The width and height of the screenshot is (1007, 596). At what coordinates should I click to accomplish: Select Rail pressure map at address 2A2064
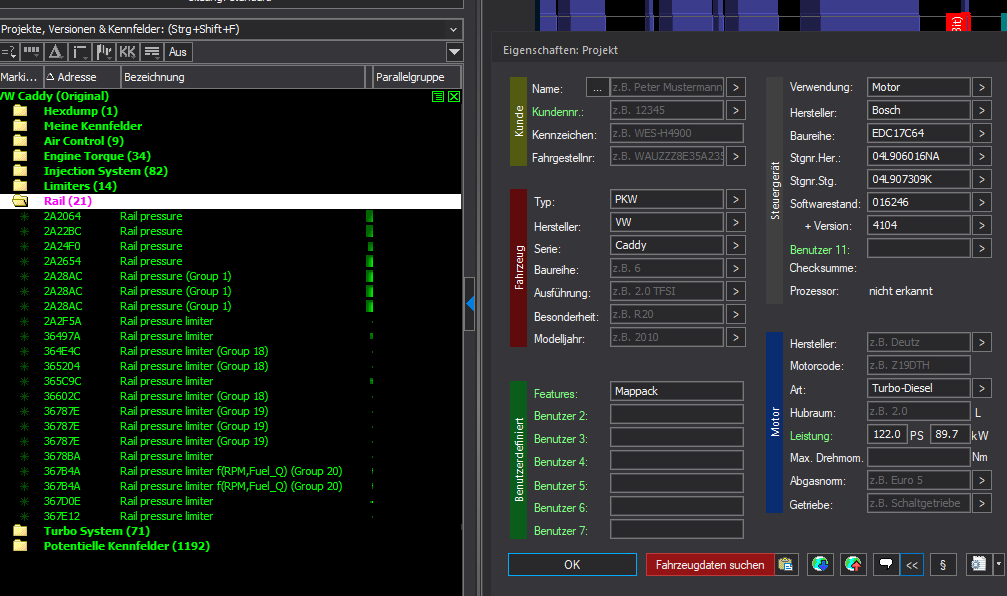tap(150, 216)
